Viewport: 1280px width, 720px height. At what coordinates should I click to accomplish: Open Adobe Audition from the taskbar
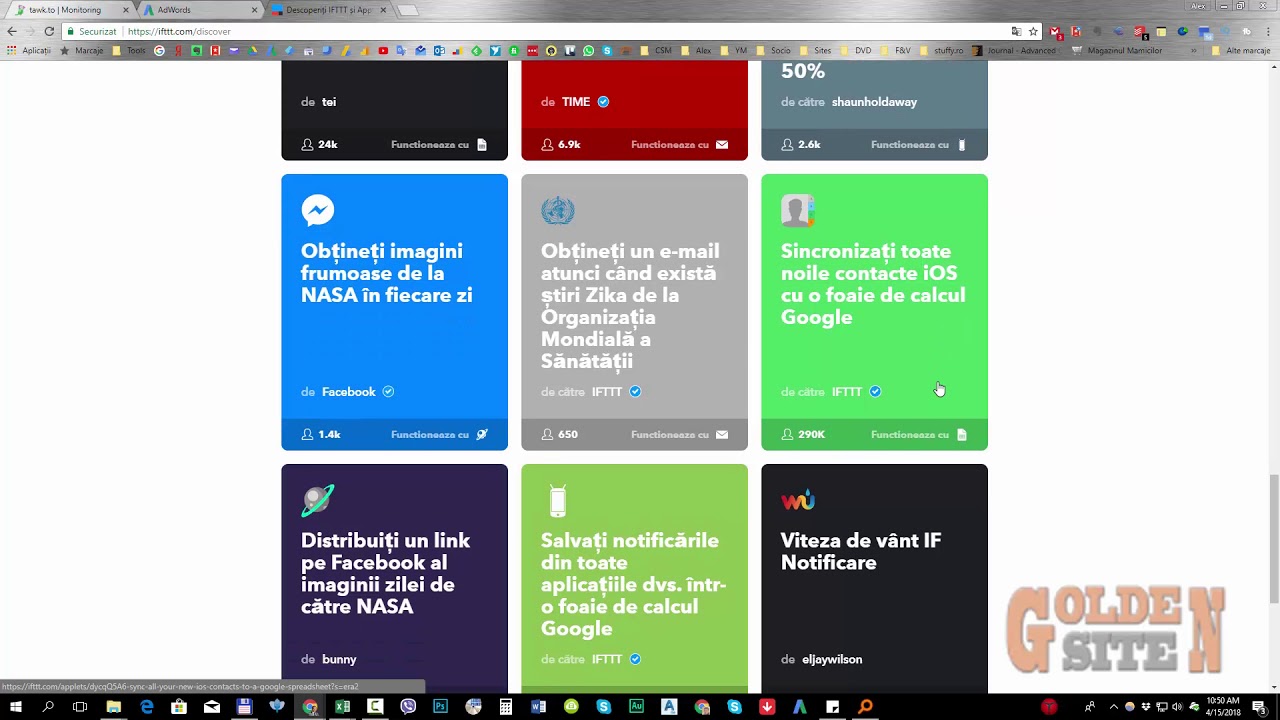pos(637,707)
